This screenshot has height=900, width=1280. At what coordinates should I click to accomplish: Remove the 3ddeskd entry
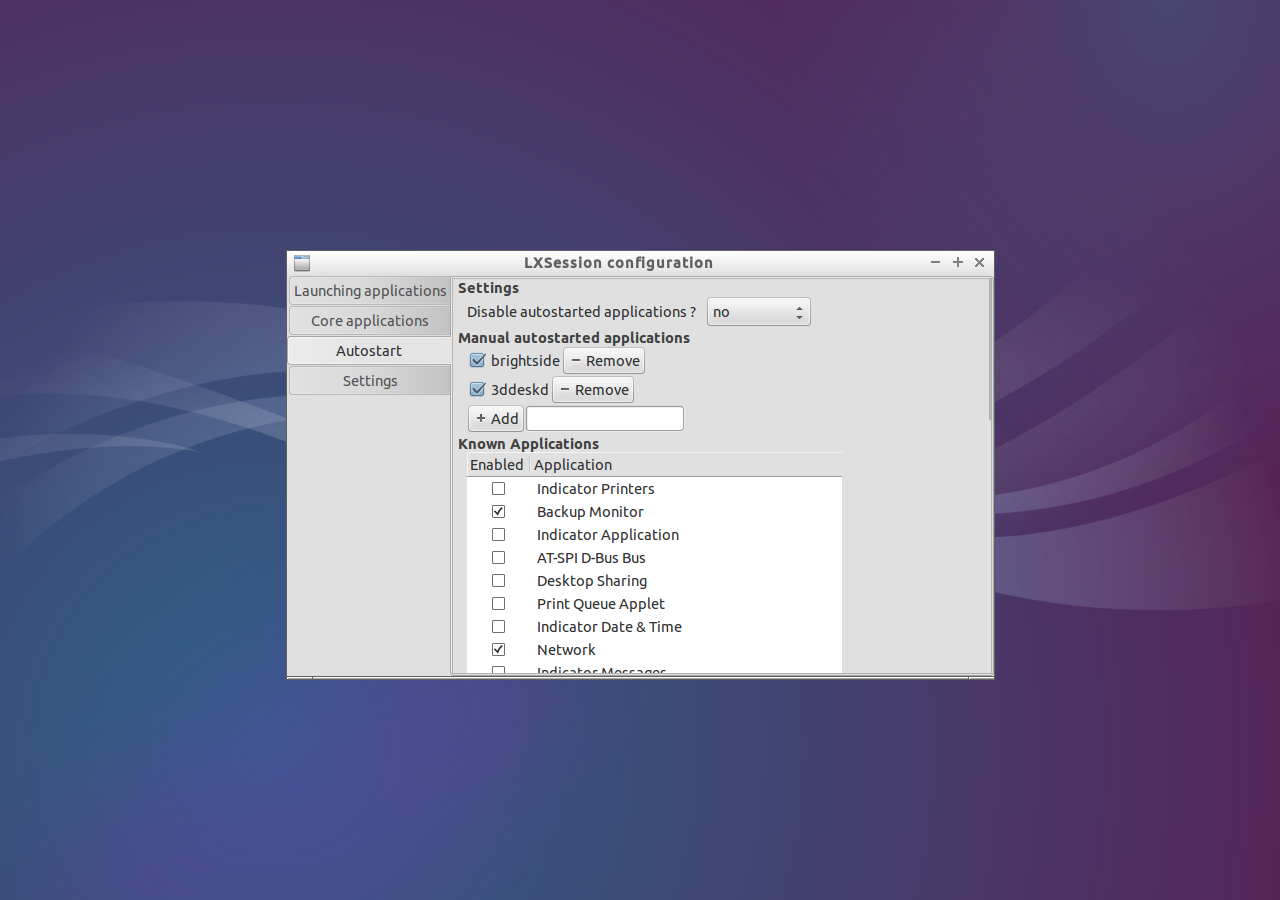coord(593,390)
